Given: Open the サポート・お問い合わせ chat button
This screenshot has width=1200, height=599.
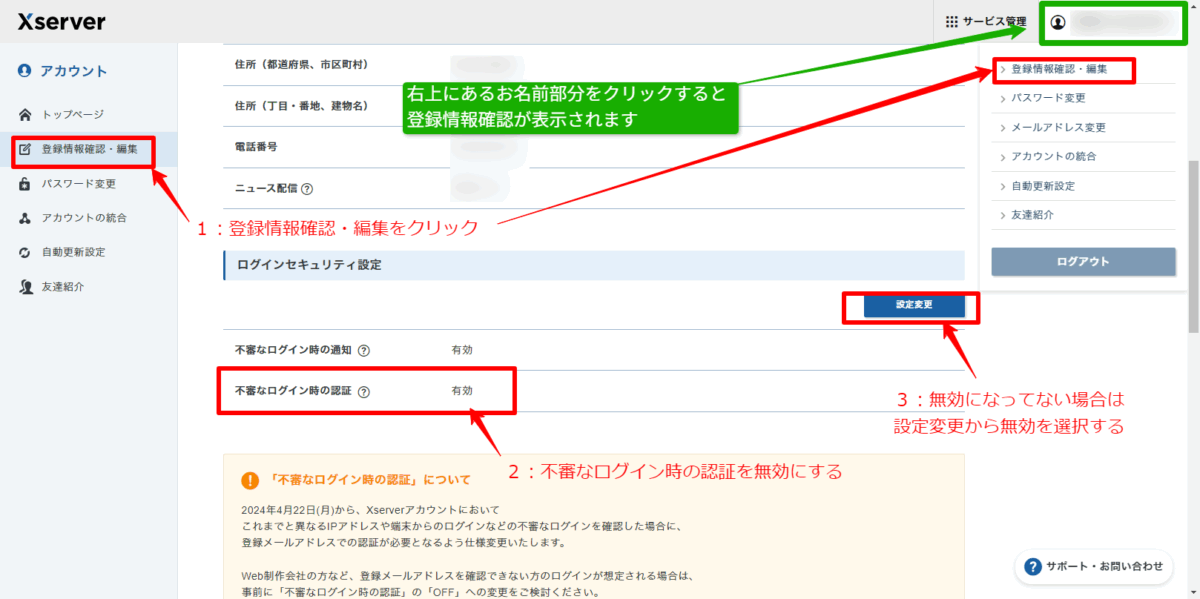Looking at the screenshot, I should (x=1092, y=567).
